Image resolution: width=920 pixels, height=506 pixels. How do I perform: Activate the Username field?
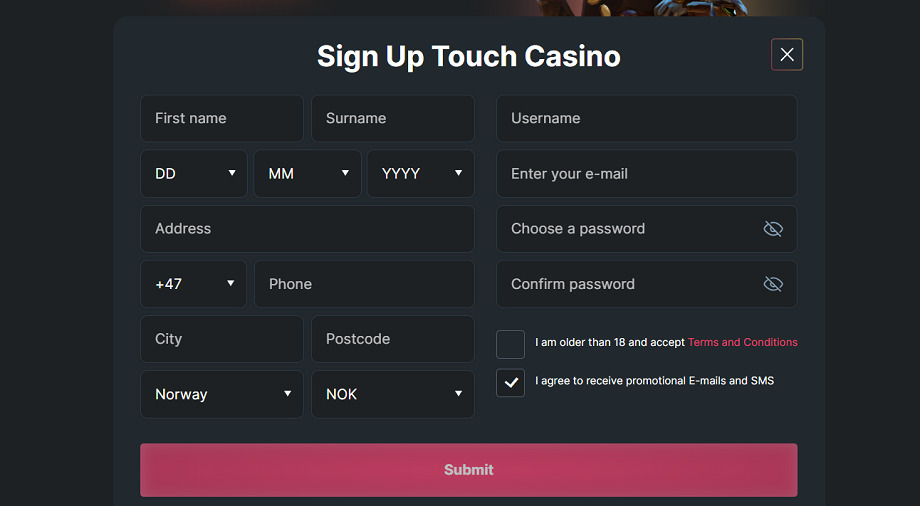pos(647,119)
